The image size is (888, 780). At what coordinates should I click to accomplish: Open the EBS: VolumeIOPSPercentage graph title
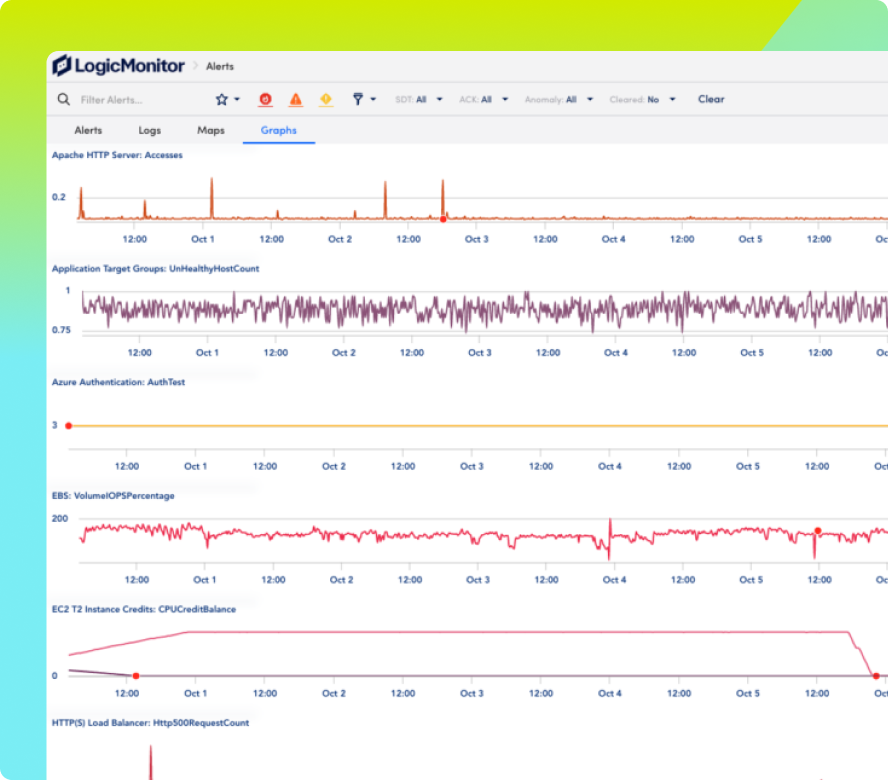point(113,496)
